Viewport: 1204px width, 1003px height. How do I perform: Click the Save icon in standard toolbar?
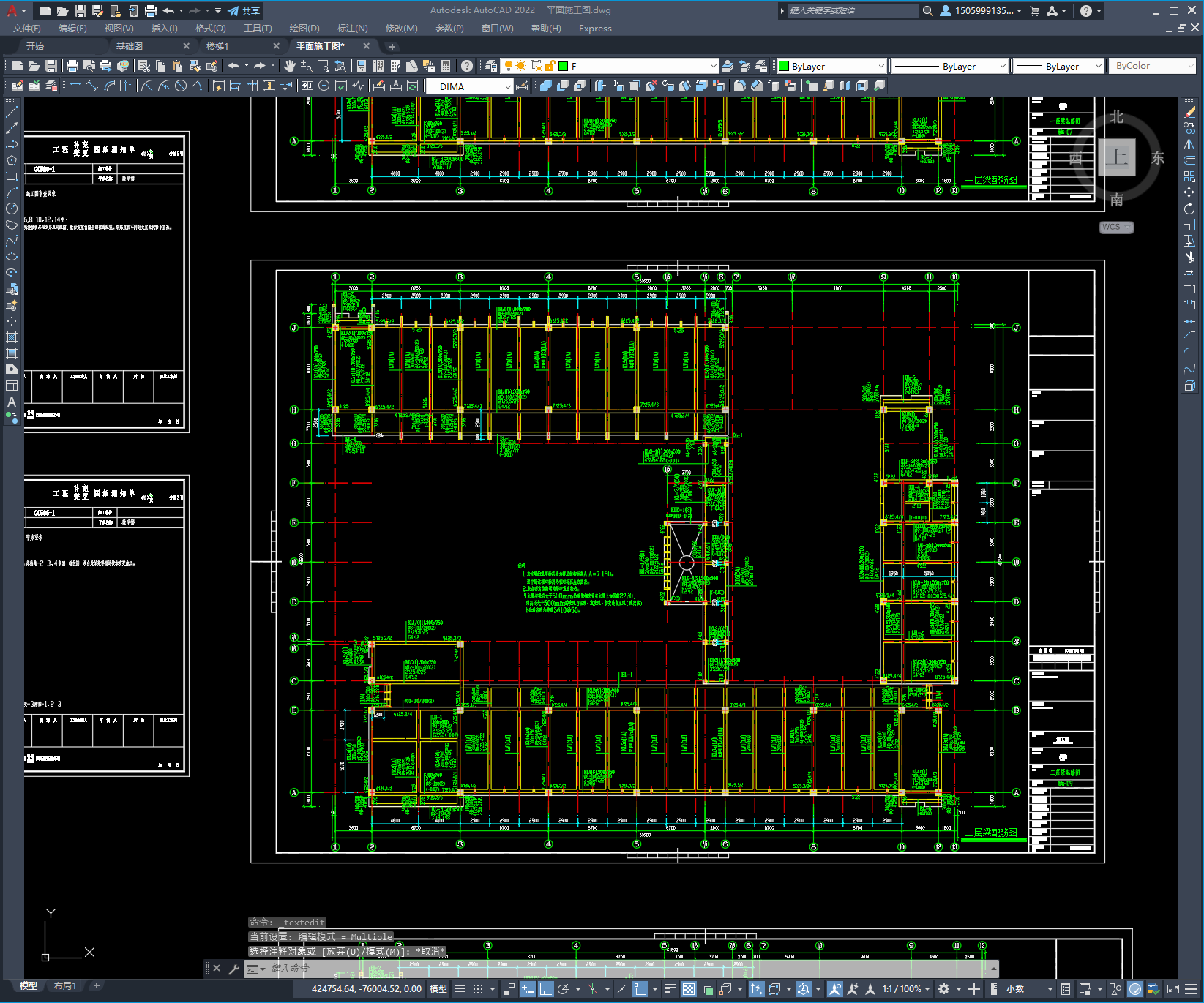tap(51, 66)
